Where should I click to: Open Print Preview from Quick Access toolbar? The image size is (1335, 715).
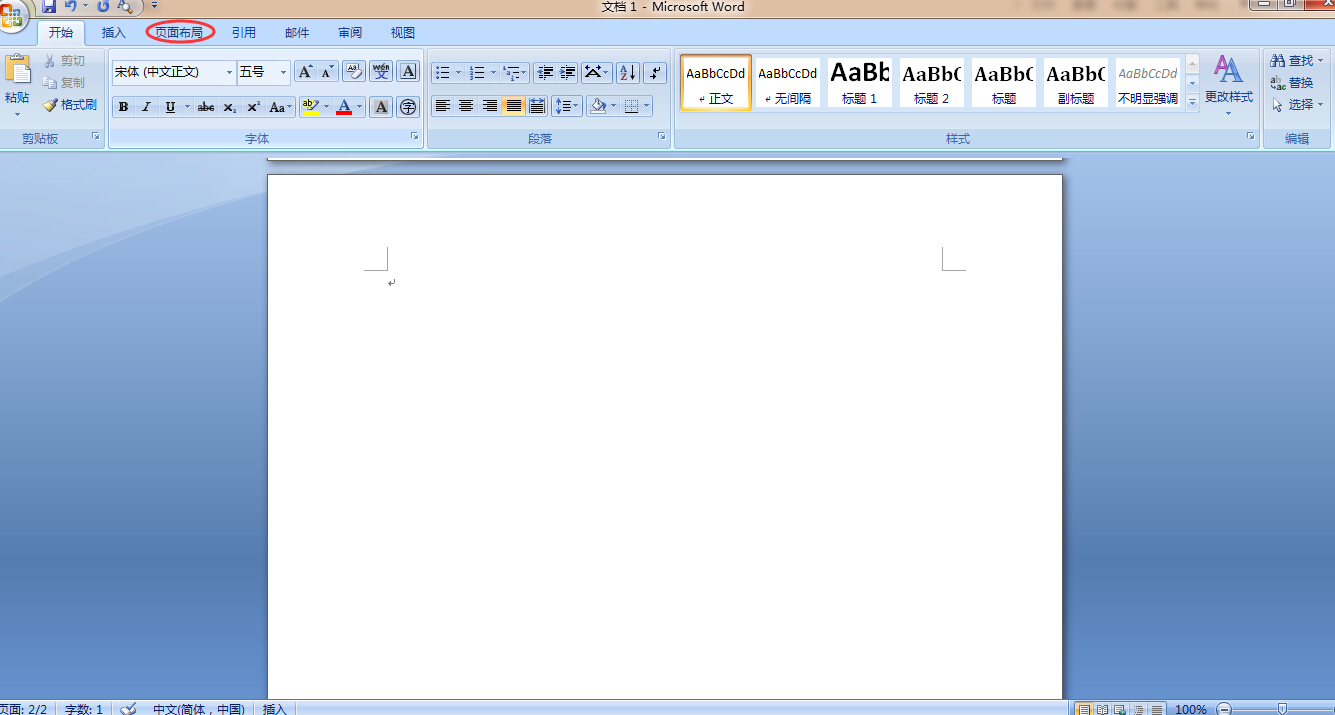coord(125,7)
